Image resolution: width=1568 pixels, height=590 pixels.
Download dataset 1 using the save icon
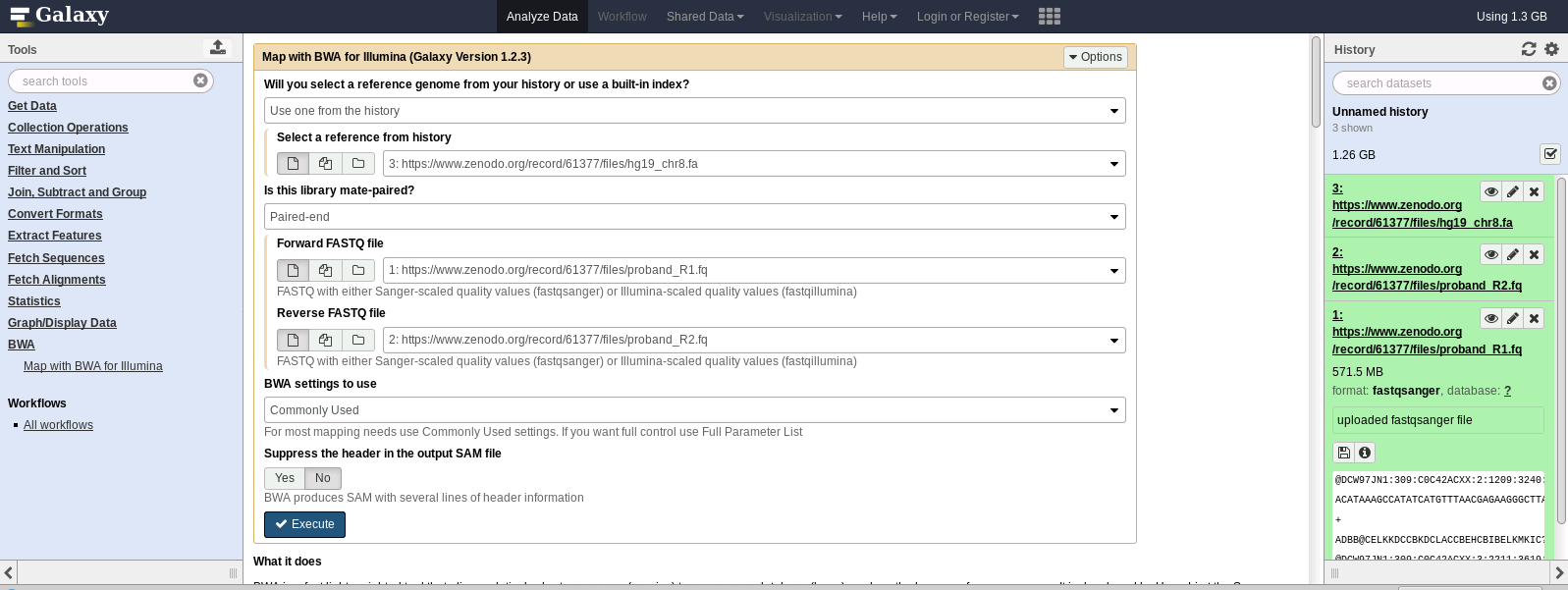point(1343,453)
